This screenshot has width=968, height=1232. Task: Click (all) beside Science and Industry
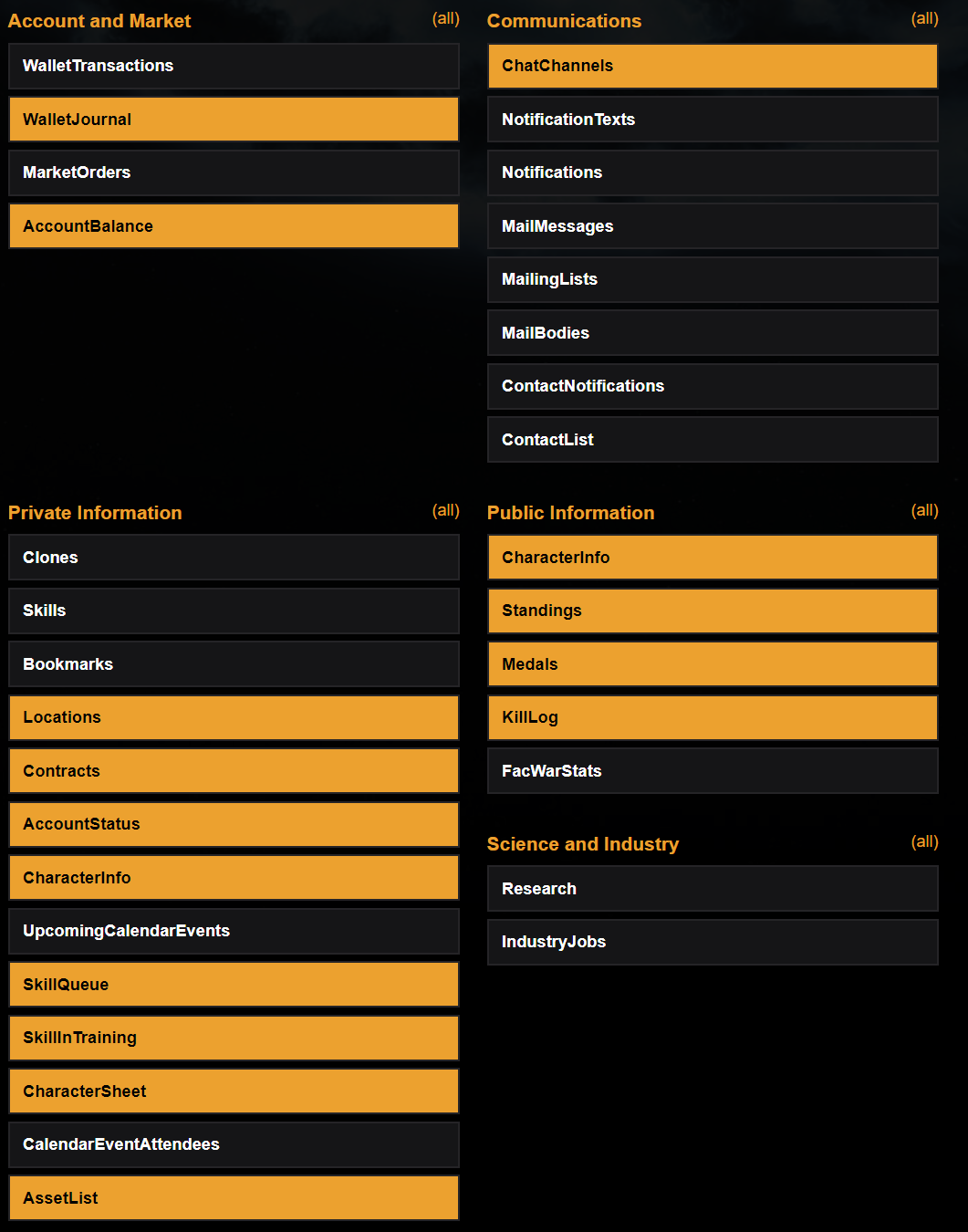(924, 842)
